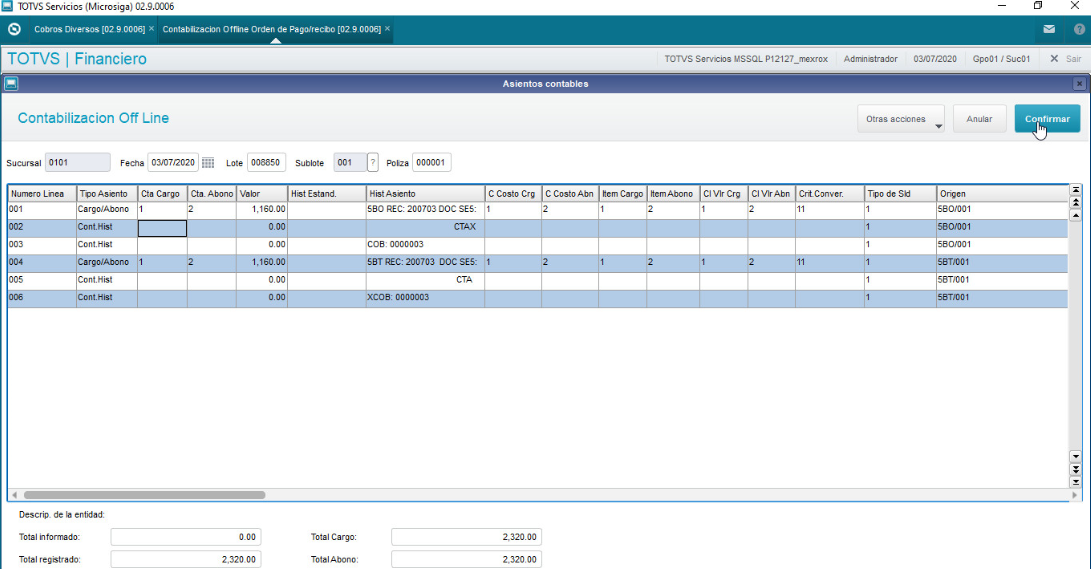Click TOTVS Servicios MSSQL P12127_mexrox label
The height and width of the screenshot is (569, 1091).
tap(746, 59)
